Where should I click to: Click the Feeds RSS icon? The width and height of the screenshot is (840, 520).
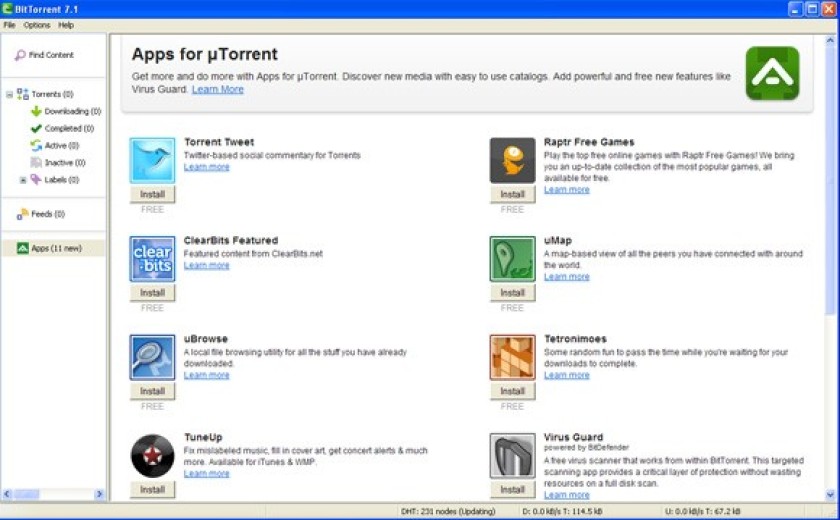pyautogui.click(x=22, y=214)
